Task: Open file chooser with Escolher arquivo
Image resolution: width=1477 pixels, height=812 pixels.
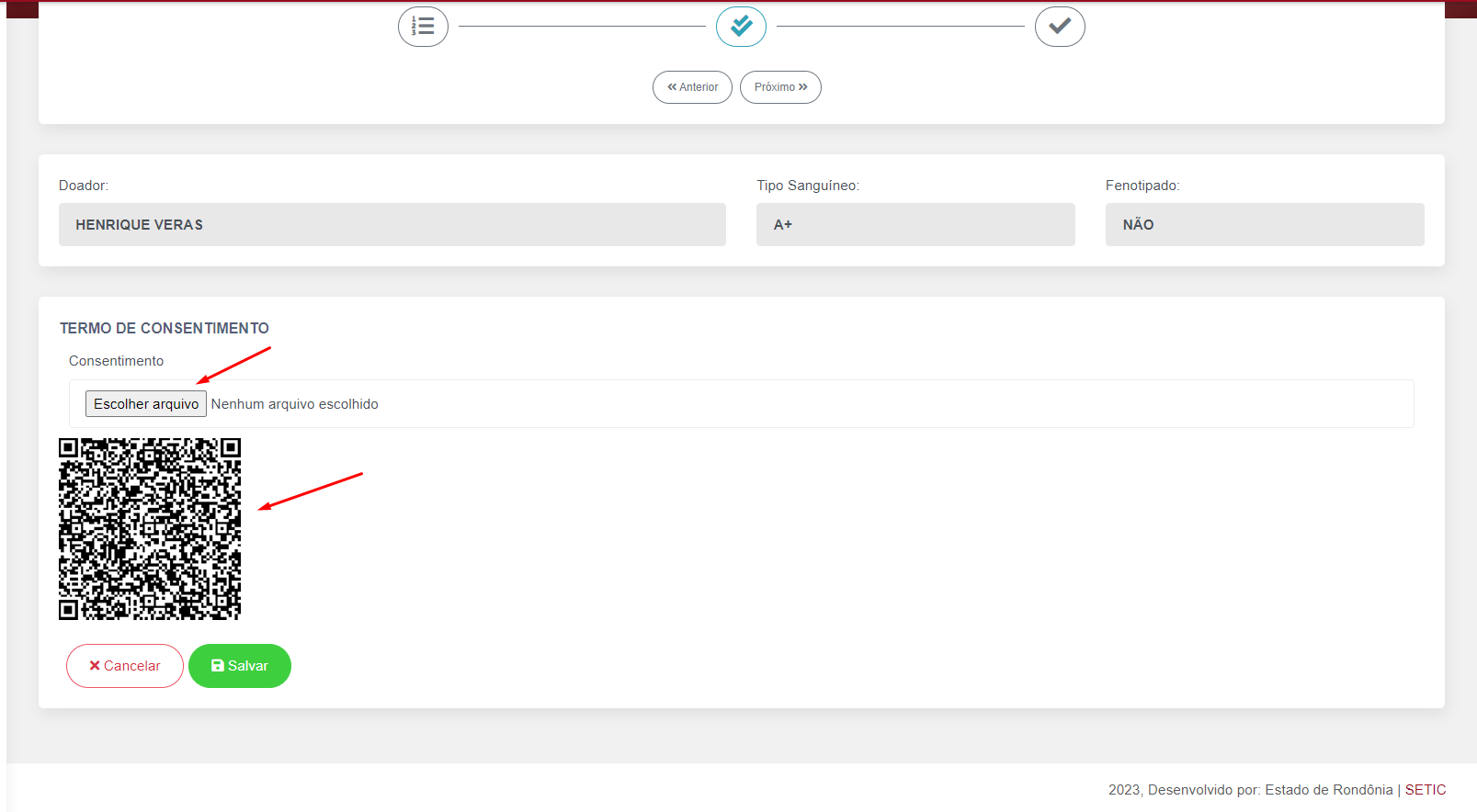Action: (146, 404)
